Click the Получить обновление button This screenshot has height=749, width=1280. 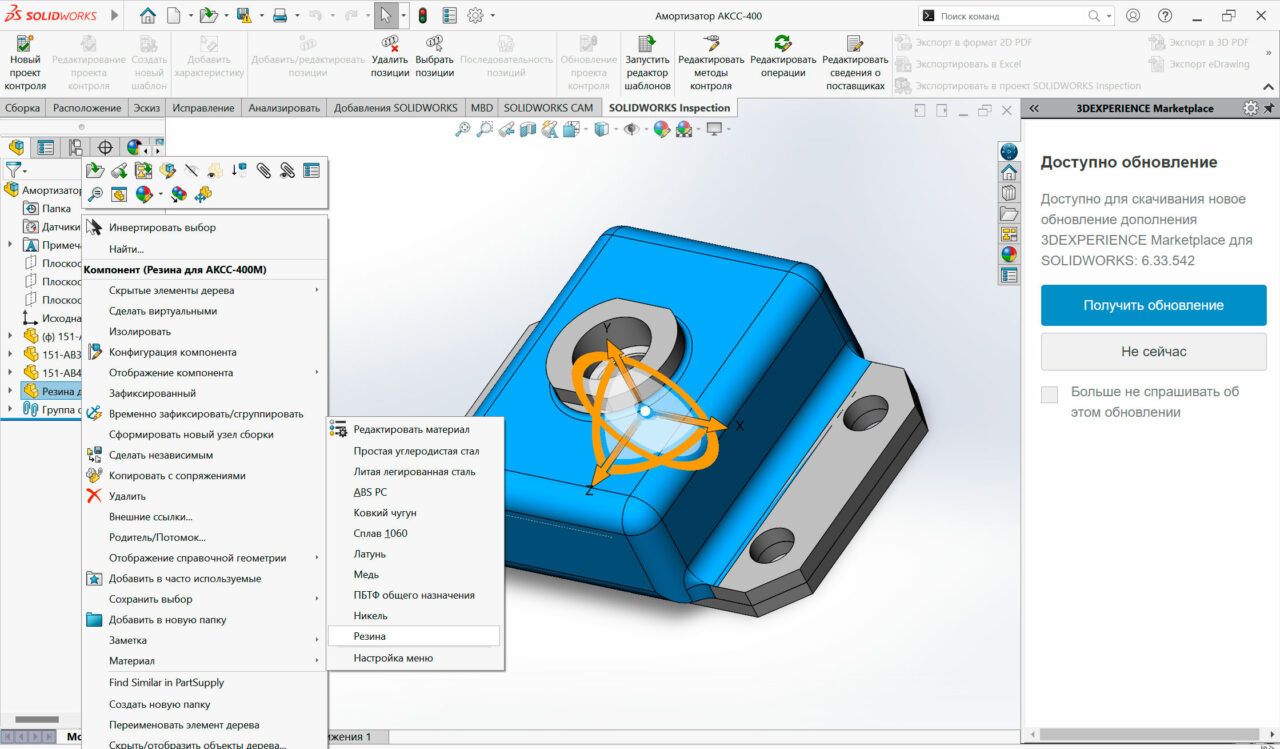[1153, 305]
